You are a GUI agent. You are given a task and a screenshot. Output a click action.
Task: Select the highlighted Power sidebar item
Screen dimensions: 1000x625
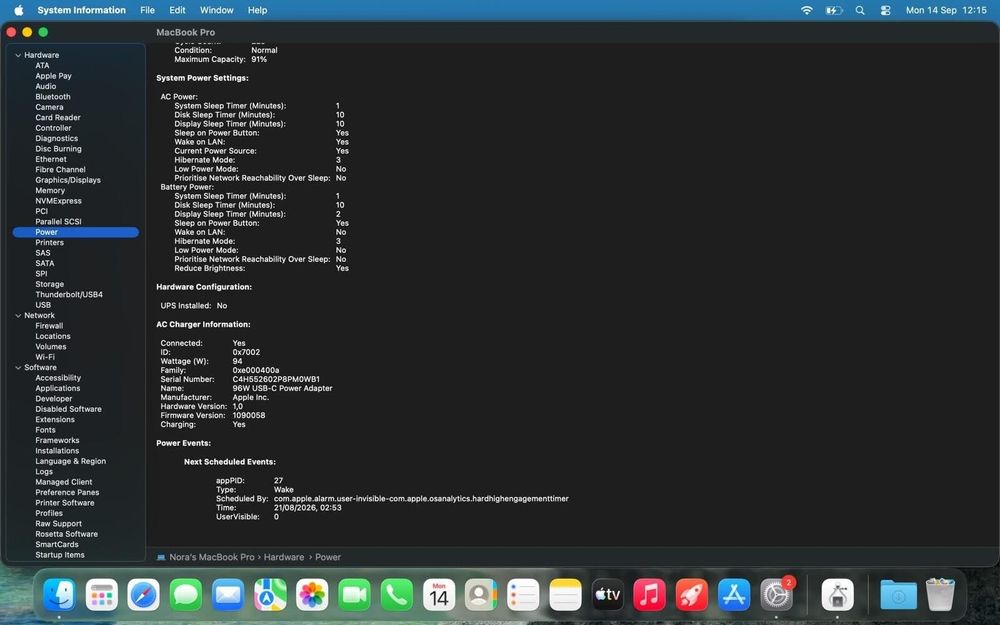click(x=75, y=232)
